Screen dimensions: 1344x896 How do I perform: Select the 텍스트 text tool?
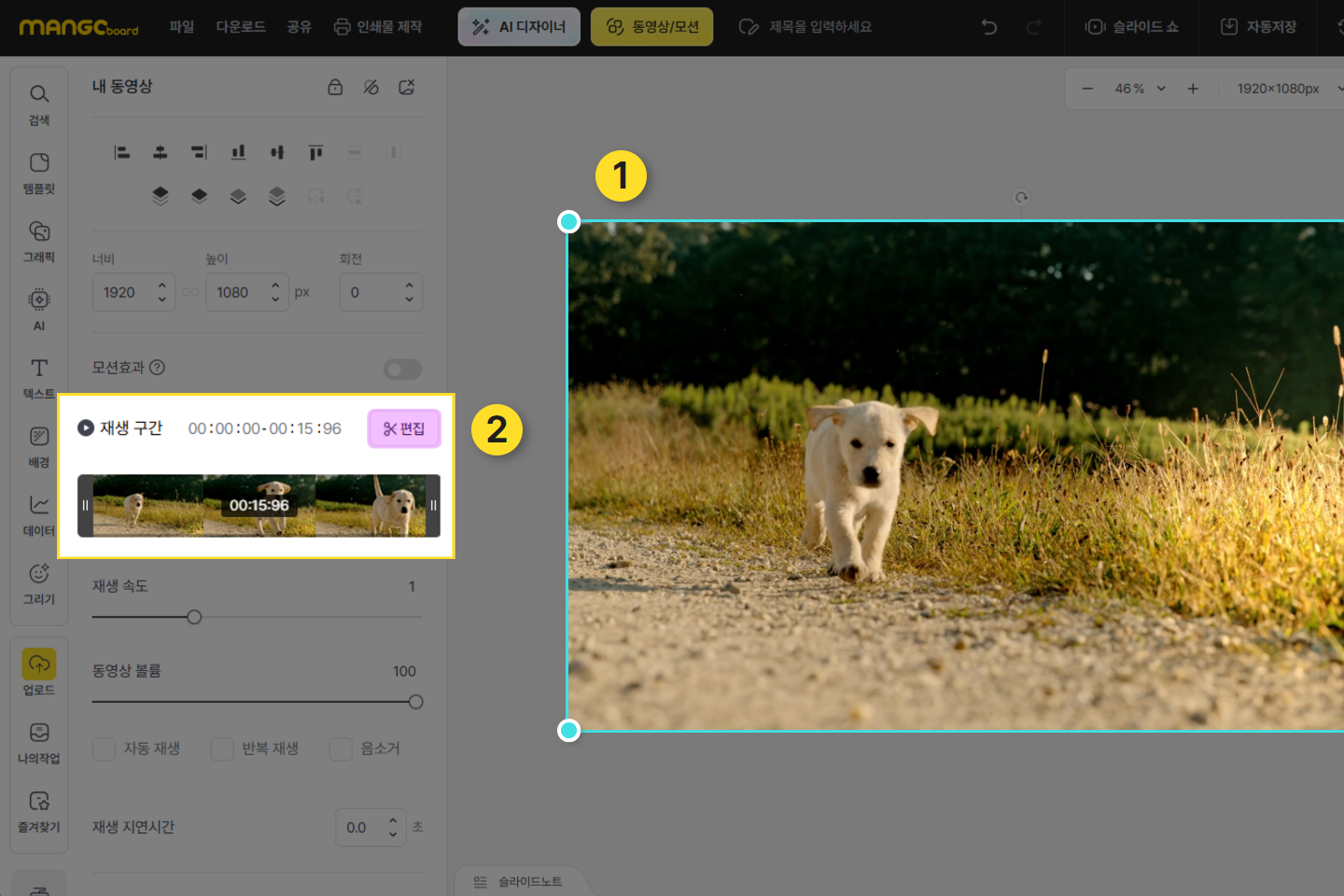point(38,377)
